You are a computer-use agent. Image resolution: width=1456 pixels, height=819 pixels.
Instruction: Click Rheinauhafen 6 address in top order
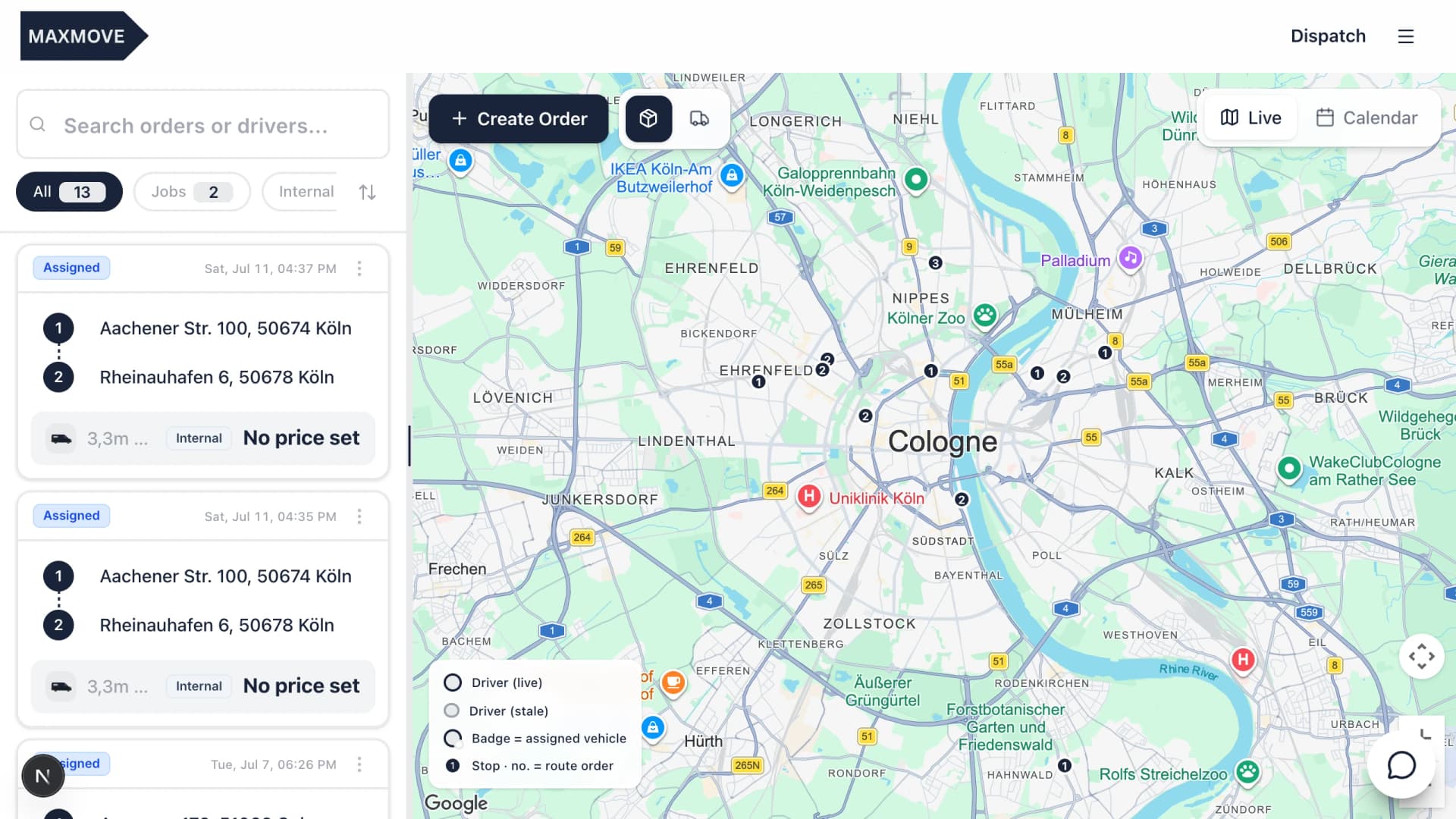pyautogui.click(x=217, y=378)
